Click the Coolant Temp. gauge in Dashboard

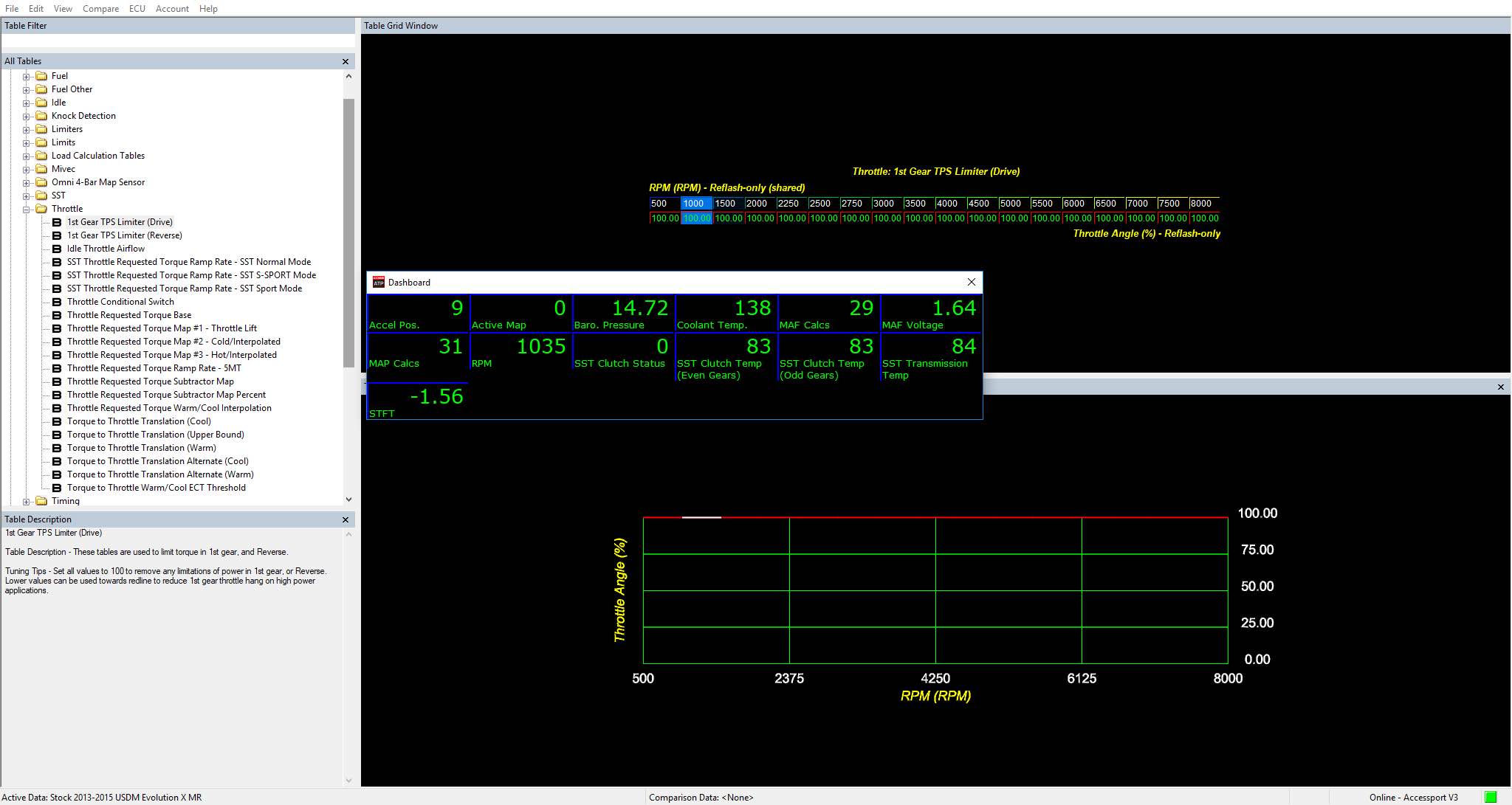click(x=725, y=313)
